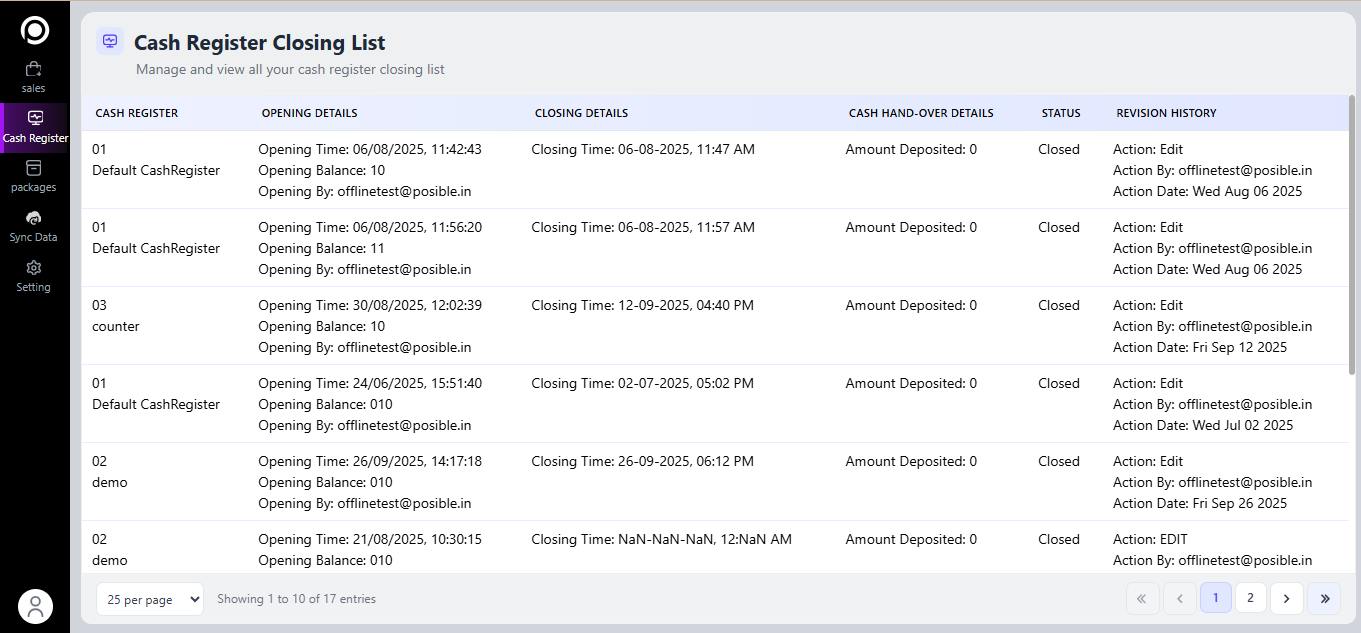Click the Posible logo at top of sidebar

pyautogui.click(x=35, y=30)
